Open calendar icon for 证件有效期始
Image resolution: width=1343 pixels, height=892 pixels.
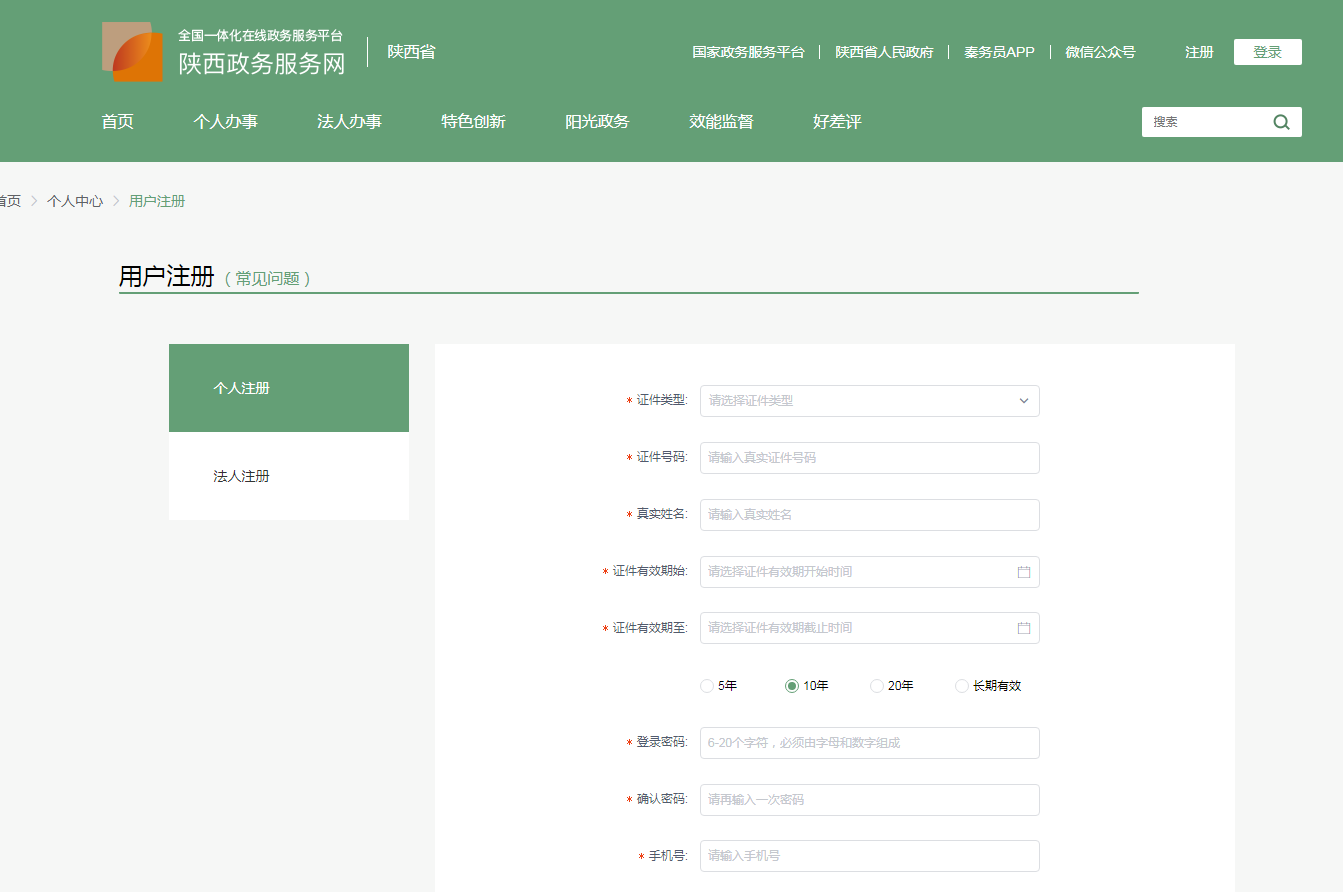point(1023,572)
